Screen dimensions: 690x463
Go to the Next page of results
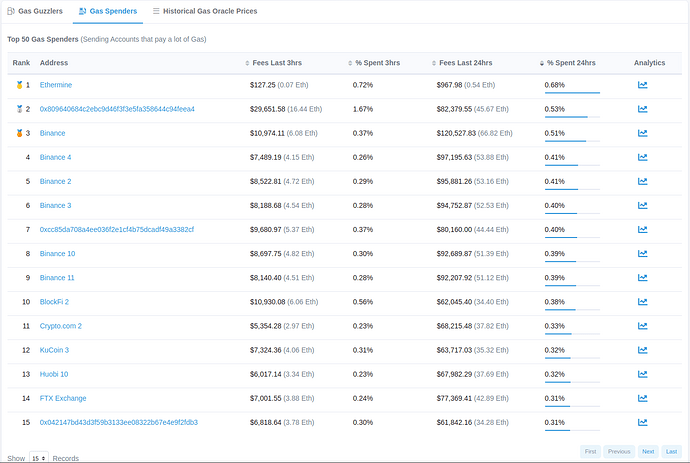pyautogui.click(x=648, y=452)
